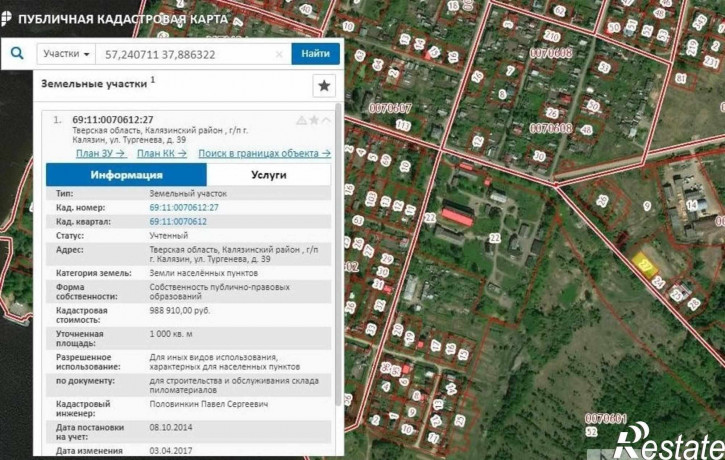The height and width of the screenshot is (460, 725).
Task: Click the Найти search button
Action: point(315,54)
